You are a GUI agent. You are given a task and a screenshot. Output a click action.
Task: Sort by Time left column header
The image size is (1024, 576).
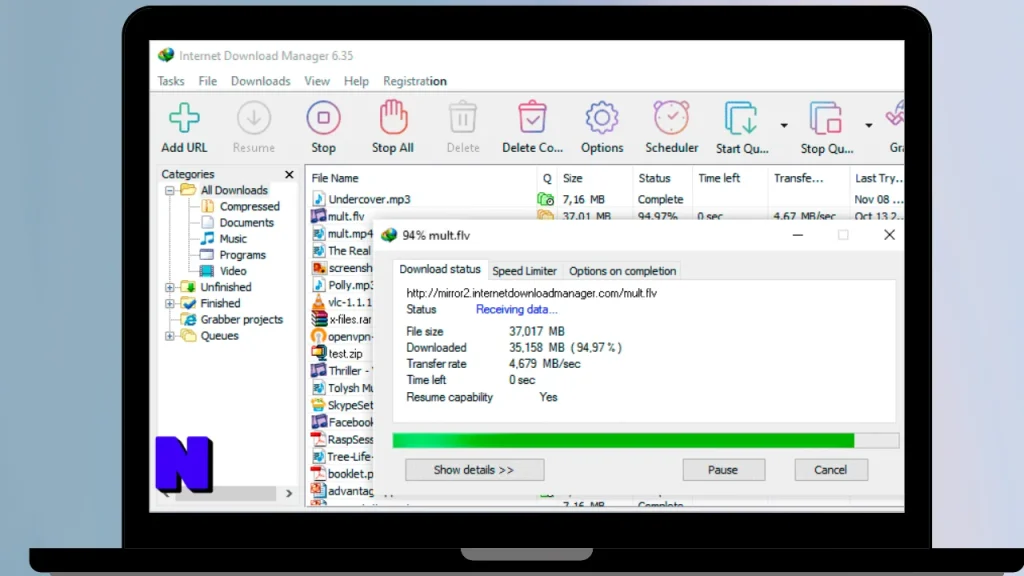729,178
